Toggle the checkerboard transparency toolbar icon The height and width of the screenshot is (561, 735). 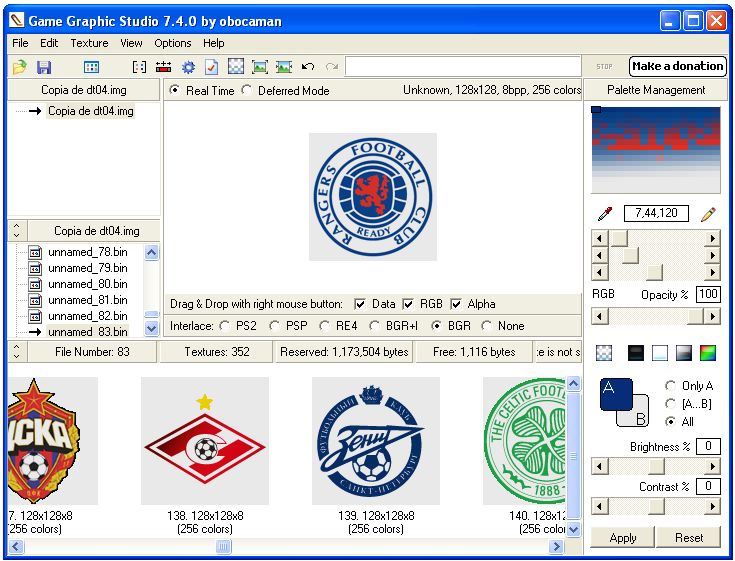(236, 67)
